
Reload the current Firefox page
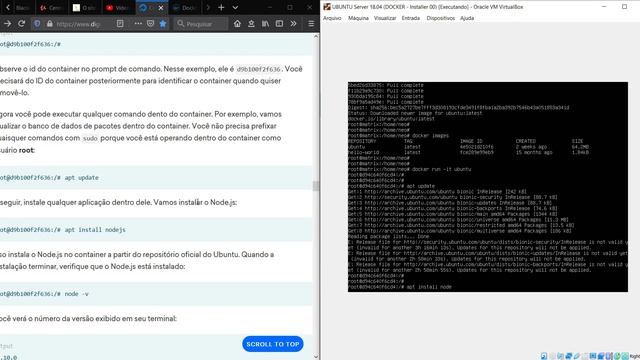tap(22, 24)
